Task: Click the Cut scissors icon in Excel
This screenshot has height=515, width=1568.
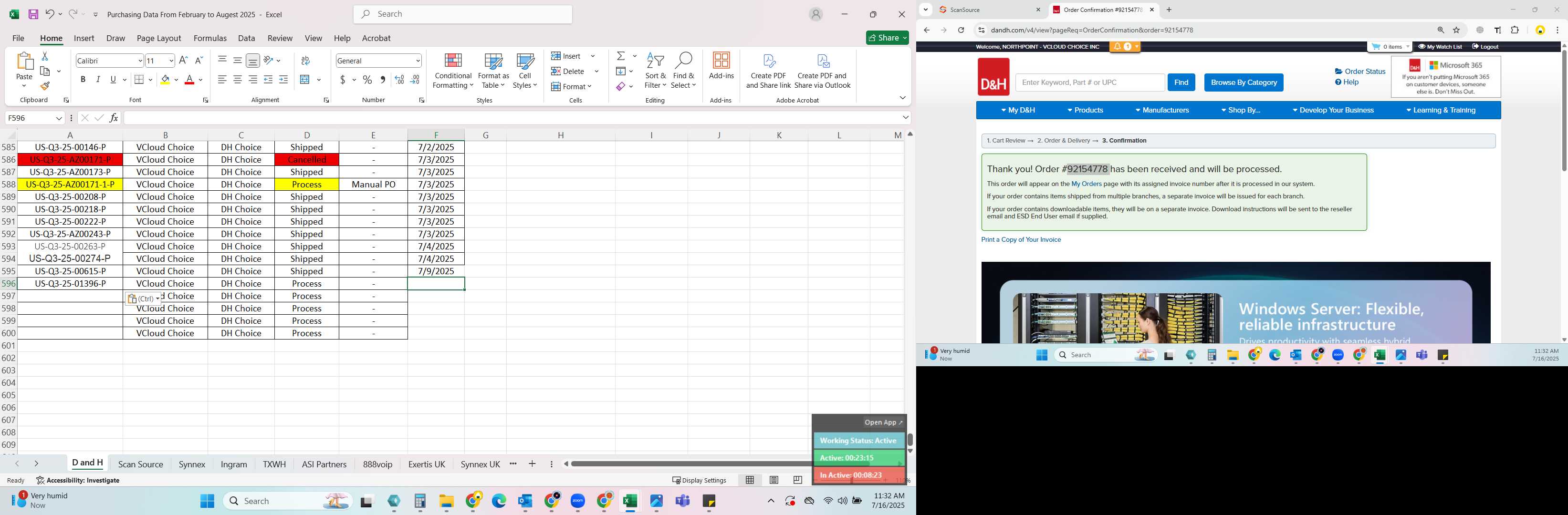Action: tap(44, 56)
